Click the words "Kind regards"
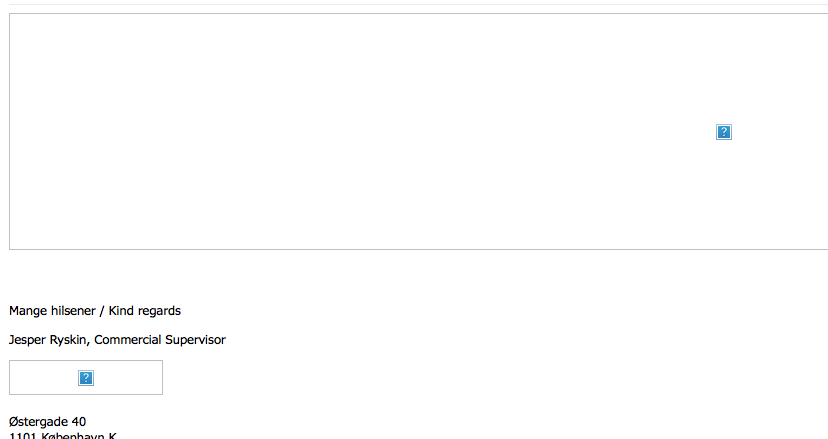The width and height of the screenshot is (828, 439). [x=145, y=311]
